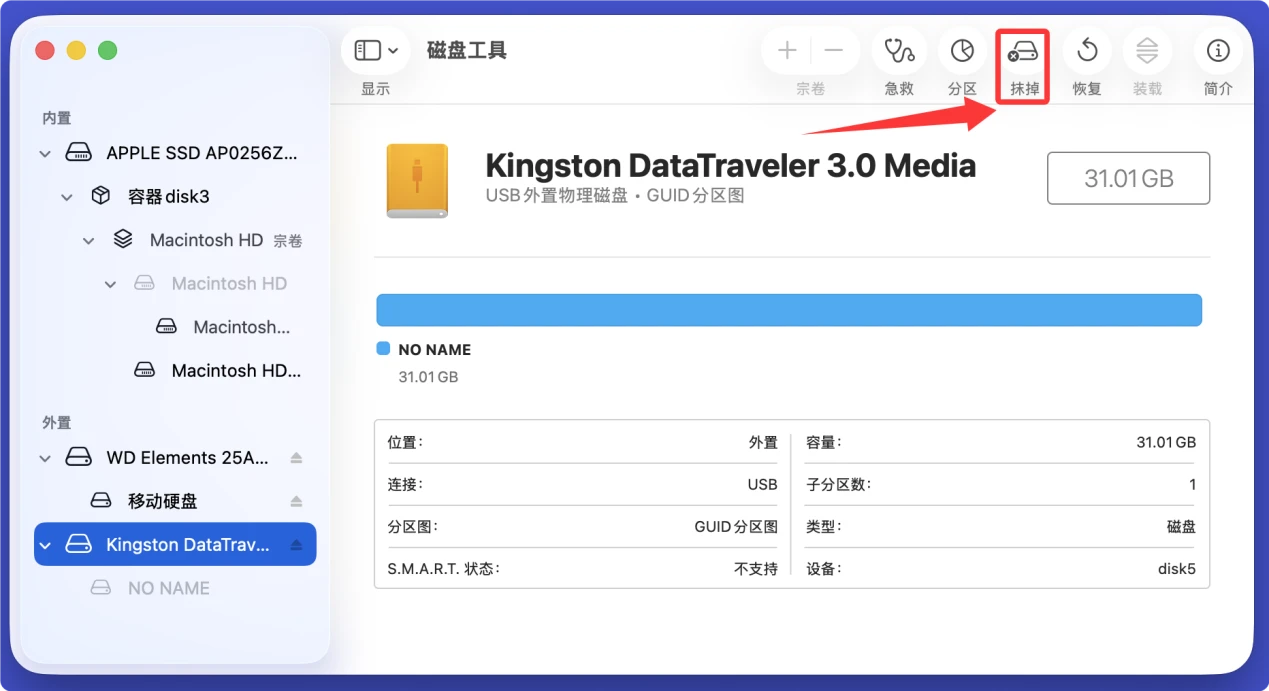Click the blue NO NAME legend square
Viewport: 1269px width, 691px height.
pos(383,349)
